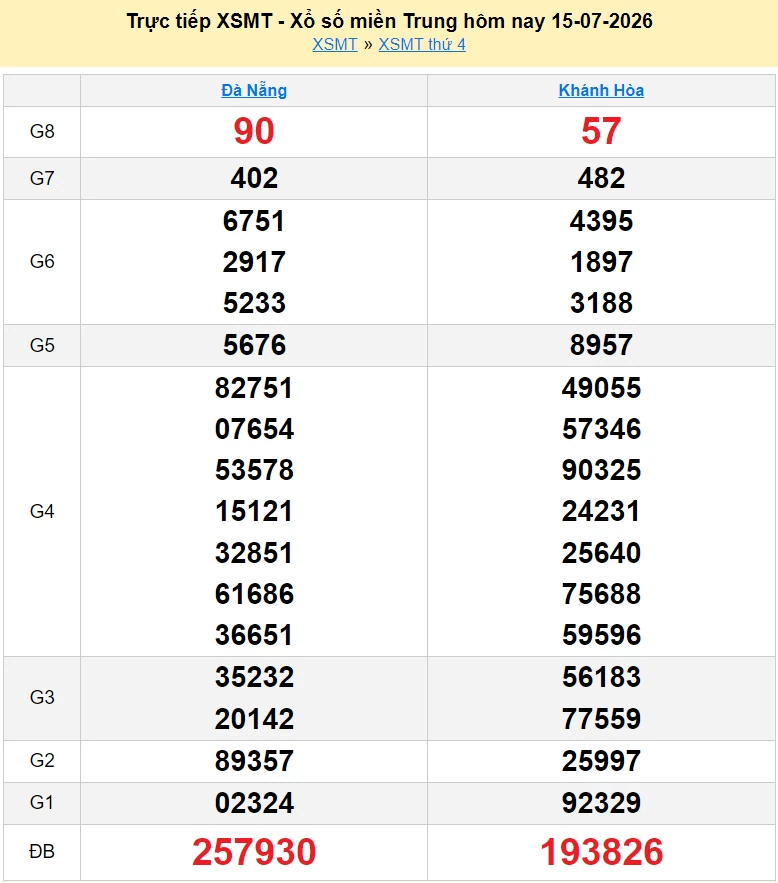Select G6 number 3188
The image size is (778, 883).
tap(601, 303)
